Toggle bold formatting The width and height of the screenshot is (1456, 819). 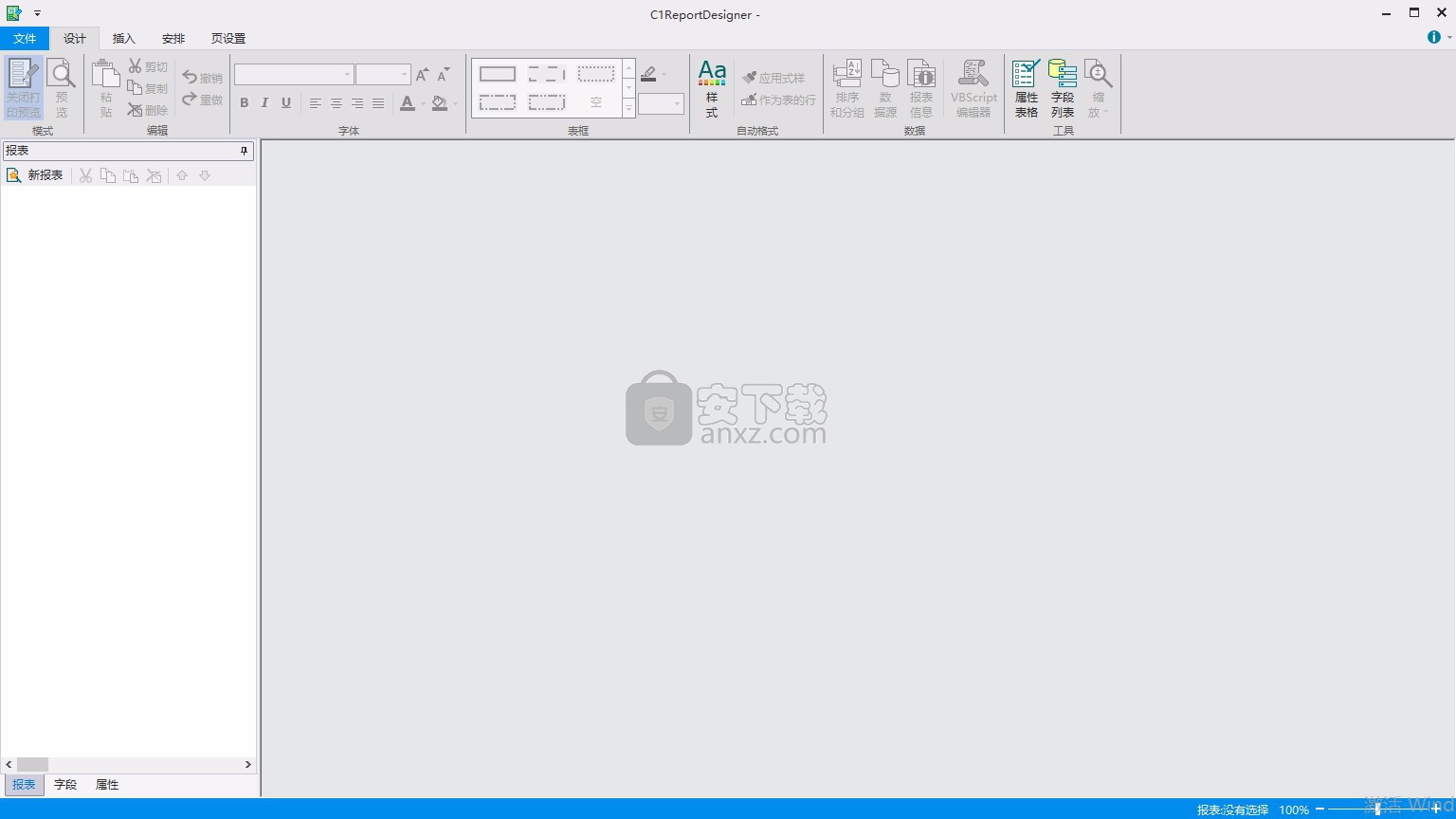point(245,102)
